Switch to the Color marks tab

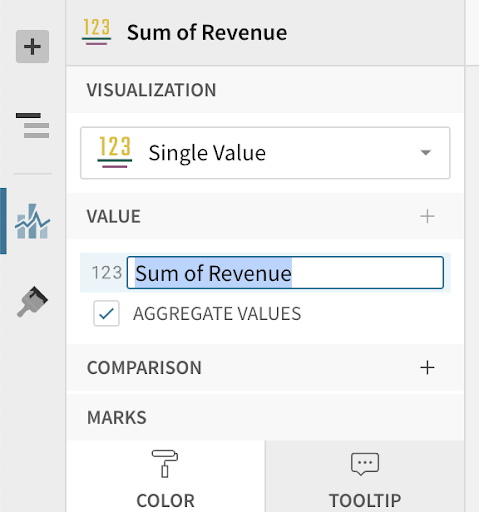tap(166, 476)
